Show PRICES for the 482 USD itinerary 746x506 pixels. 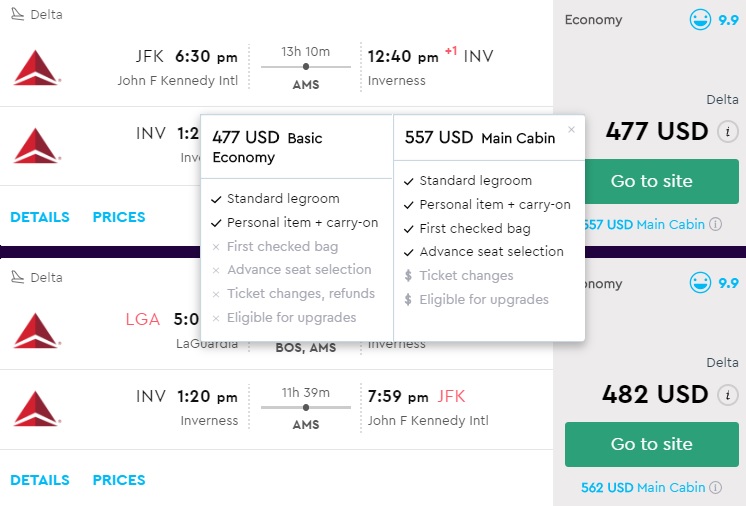[x=119, y=480]
